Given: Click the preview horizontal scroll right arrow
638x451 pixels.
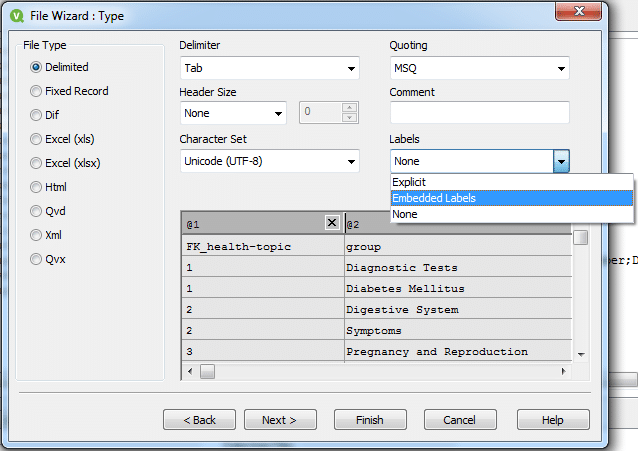Looking at the screenshot, I should tap(564, 371).
